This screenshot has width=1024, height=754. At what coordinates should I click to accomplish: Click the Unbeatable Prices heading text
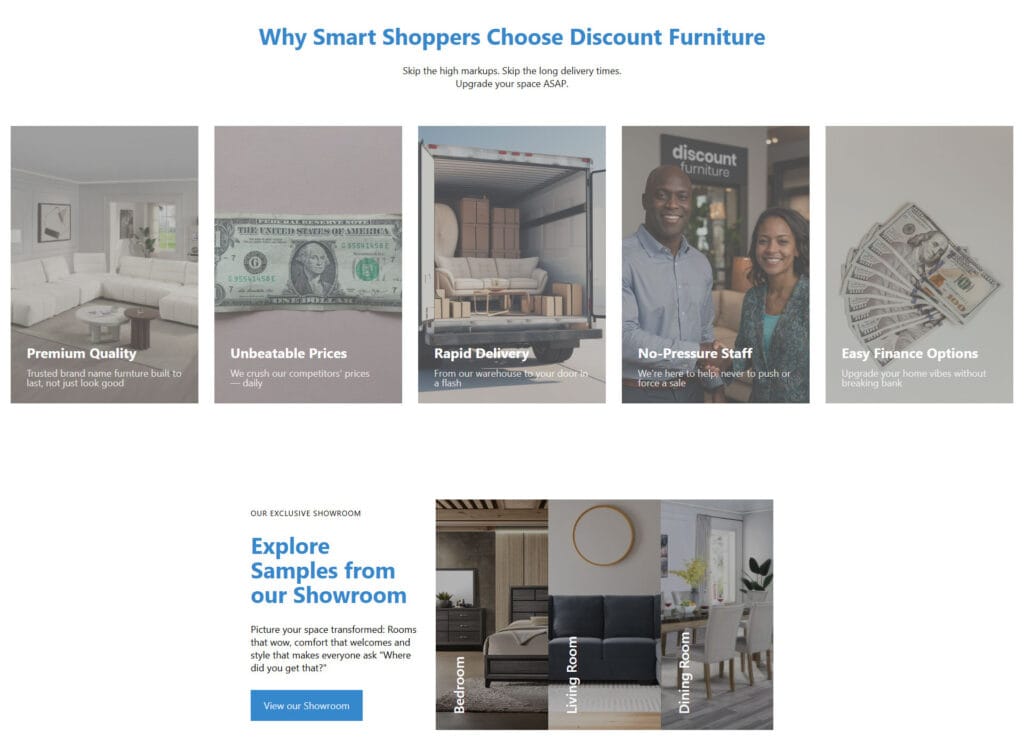(289, 353)
